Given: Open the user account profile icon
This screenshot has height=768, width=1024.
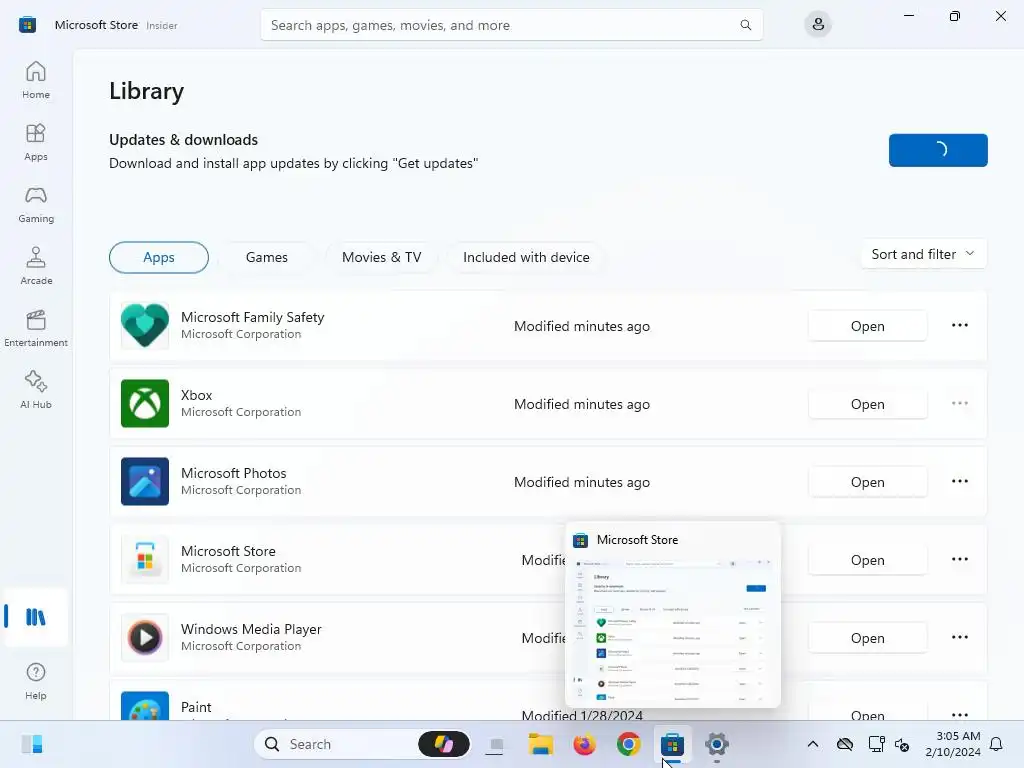Looking at the screenshot, I should pos(818,25).
